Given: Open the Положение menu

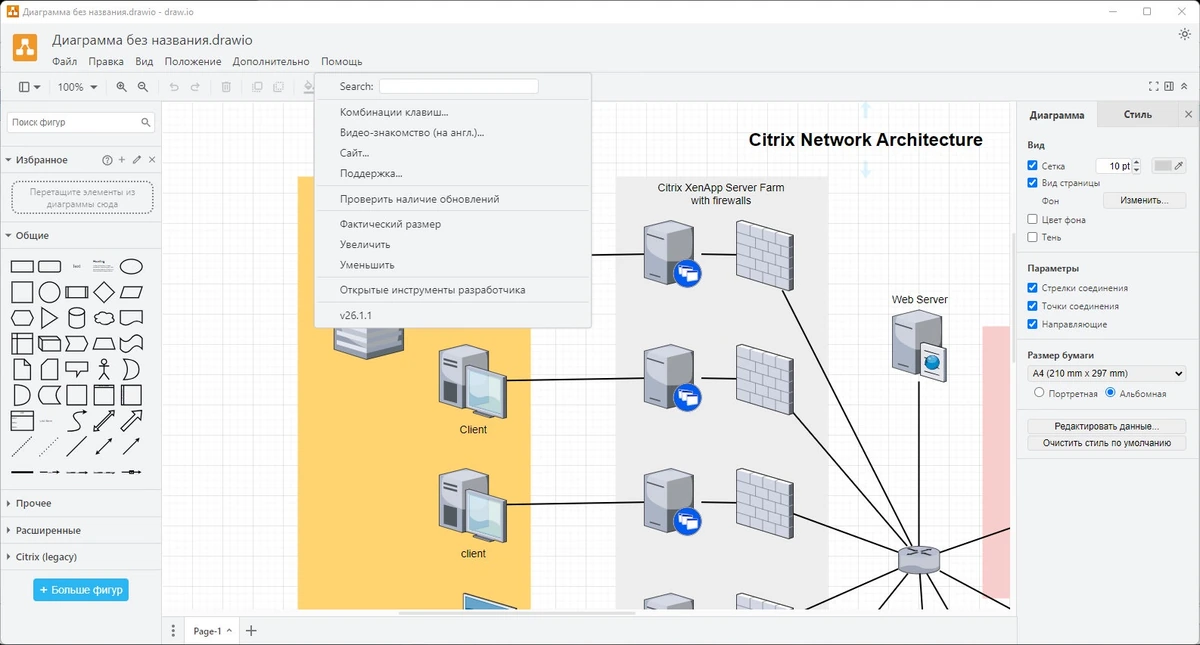Looking at the screenshot, I should coord(193,62).
